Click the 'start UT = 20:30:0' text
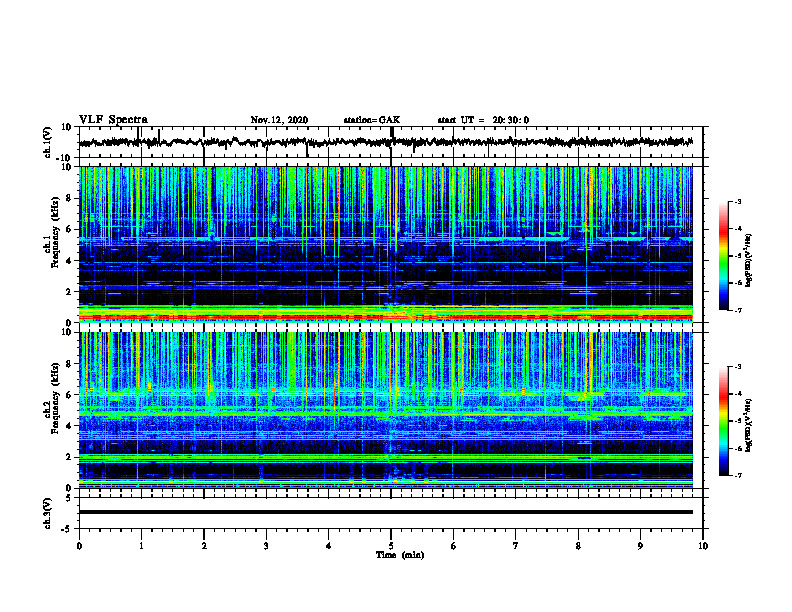 pyautogui.click(x=483, y=120)
